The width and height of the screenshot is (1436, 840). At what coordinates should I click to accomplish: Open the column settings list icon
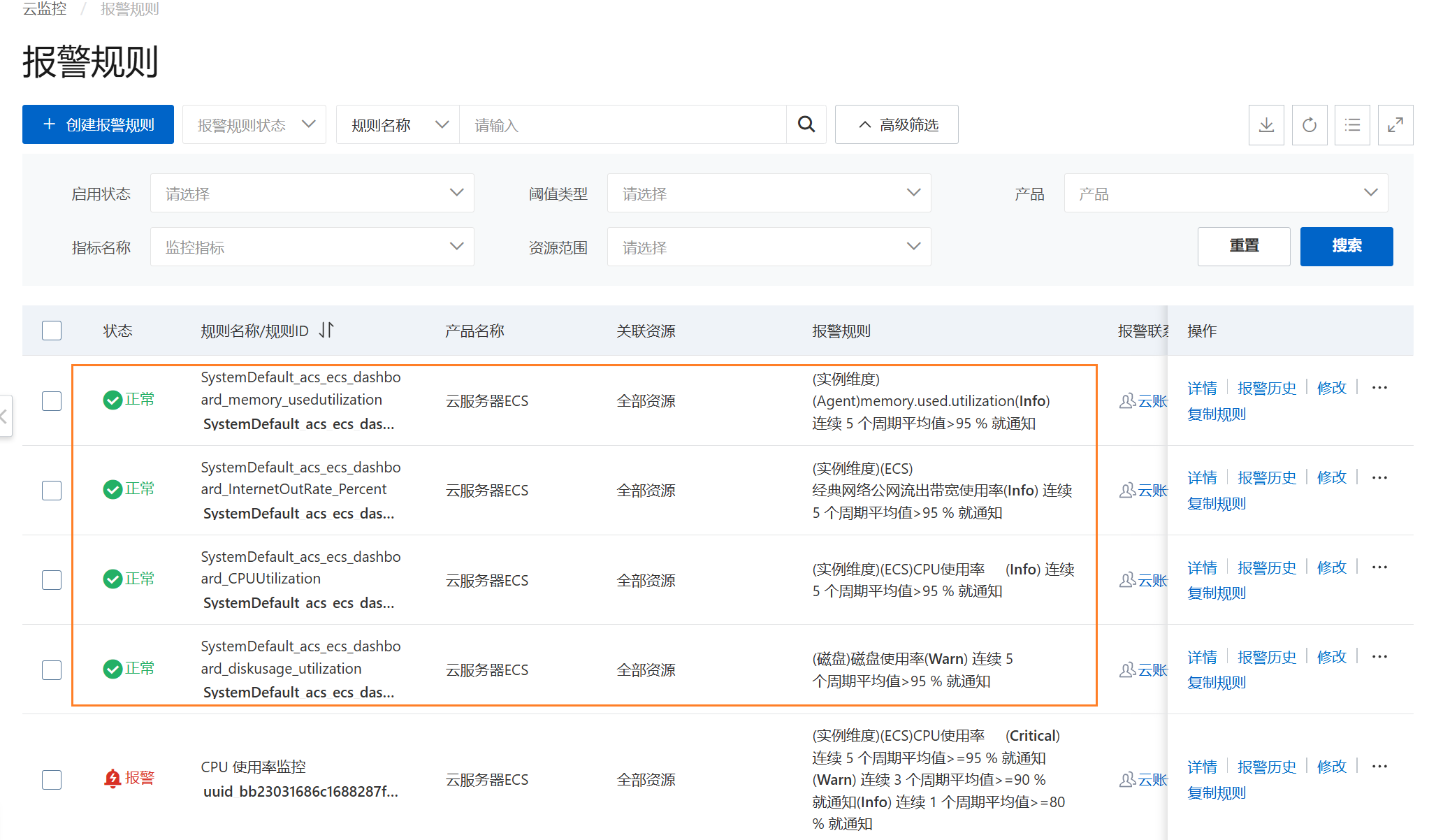pos(1352,125)
